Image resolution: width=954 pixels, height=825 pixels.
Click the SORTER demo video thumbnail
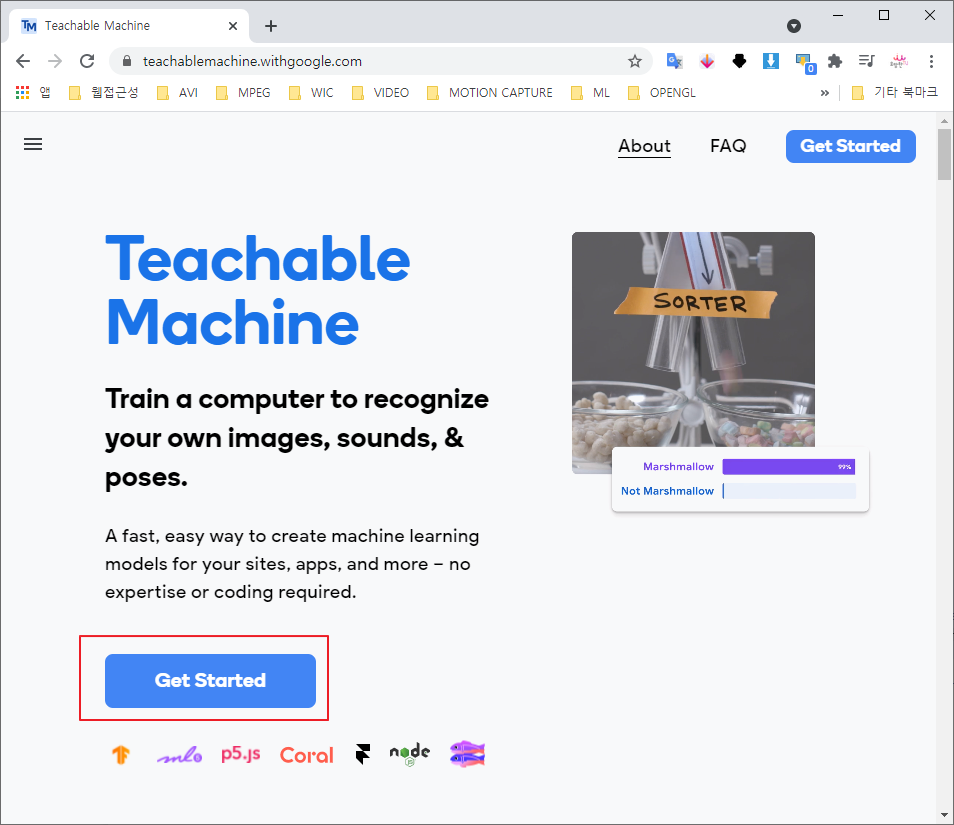693,352
